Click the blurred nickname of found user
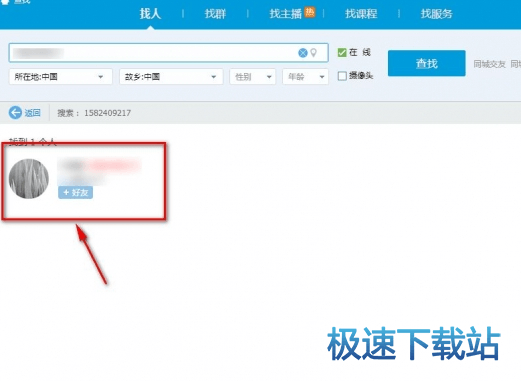 pos(99,165)
